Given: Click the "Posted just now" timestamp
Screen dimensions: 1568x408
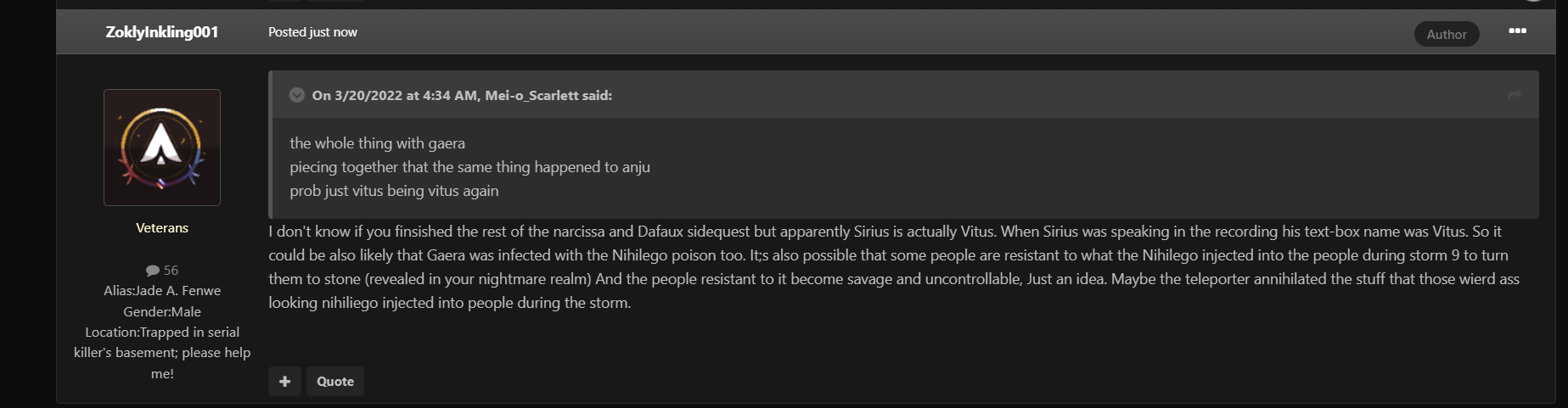Looking at the screenshot, I should [x=312, y=32].
